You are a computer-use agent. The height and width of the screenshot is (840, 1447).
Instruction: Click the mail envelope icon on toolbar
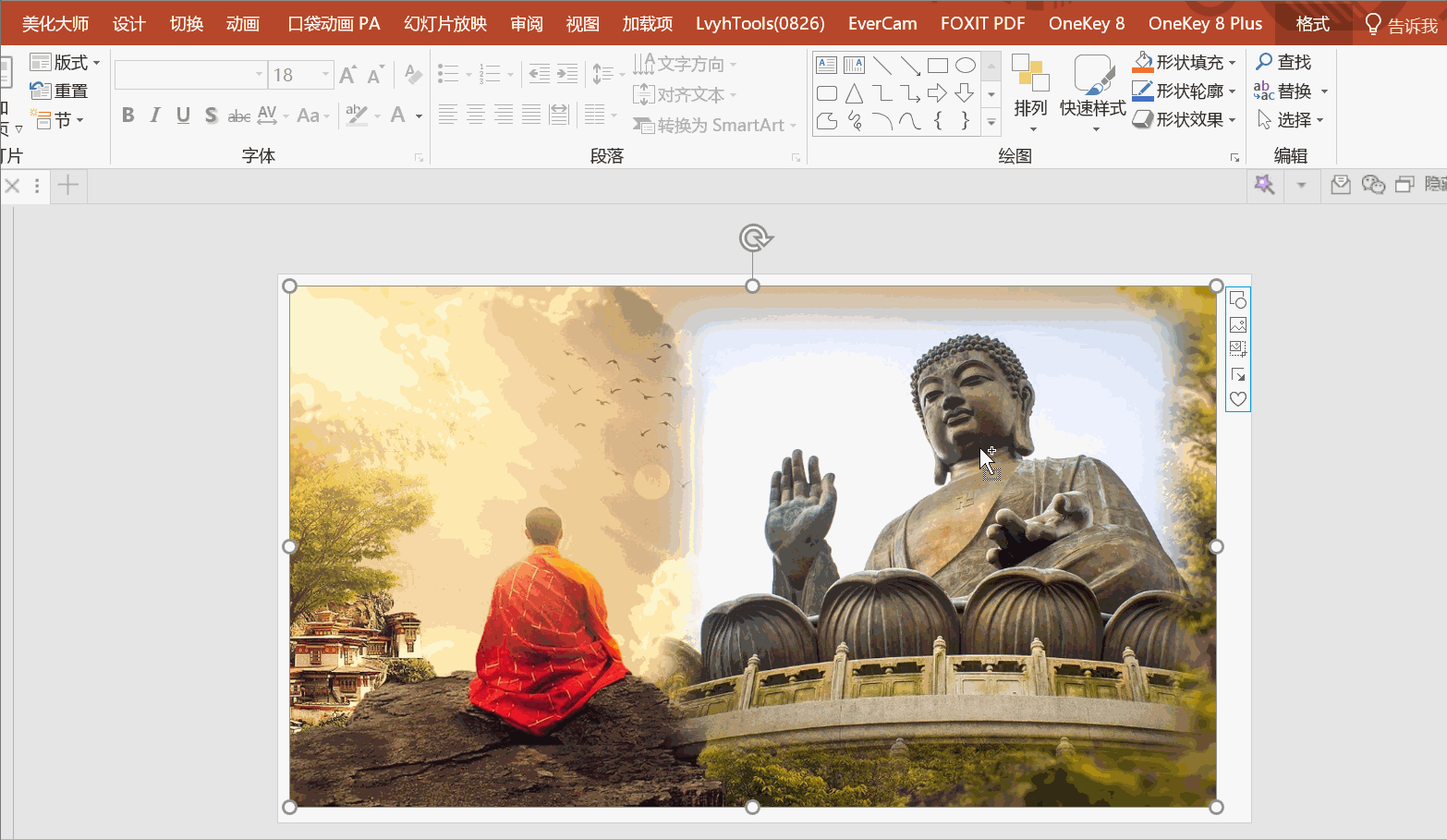coord(1341,186)
